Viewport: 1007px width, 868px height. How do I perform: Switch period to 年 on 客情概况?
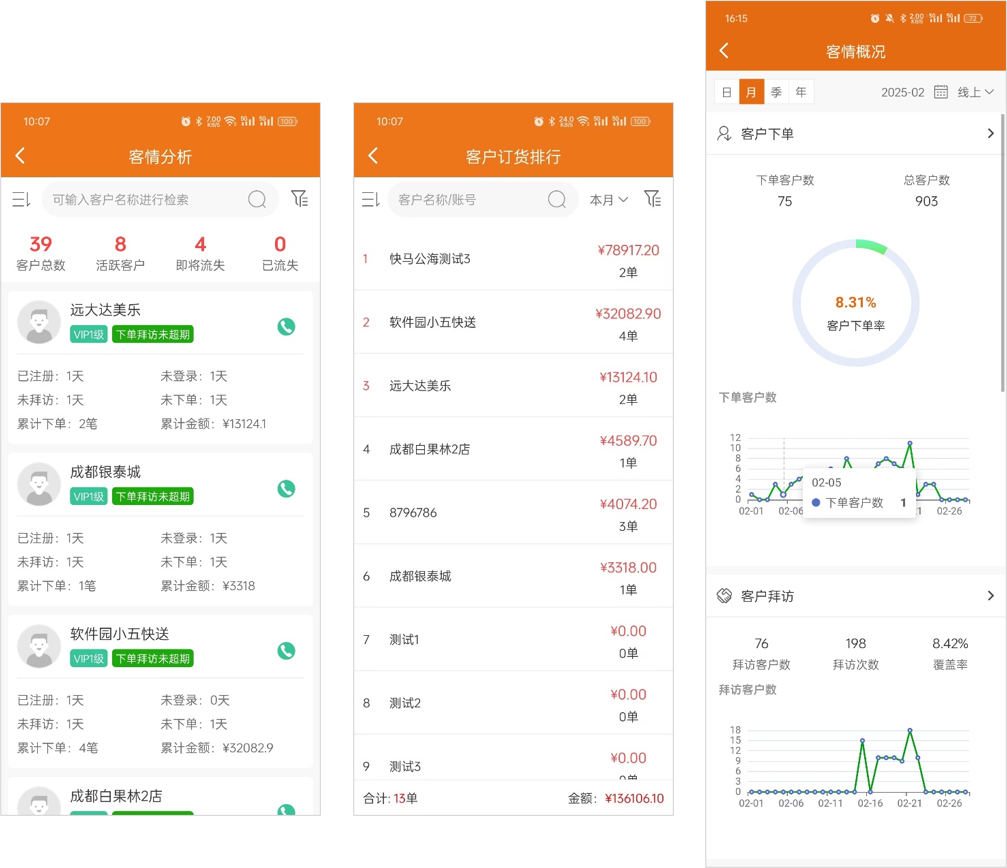800,91
